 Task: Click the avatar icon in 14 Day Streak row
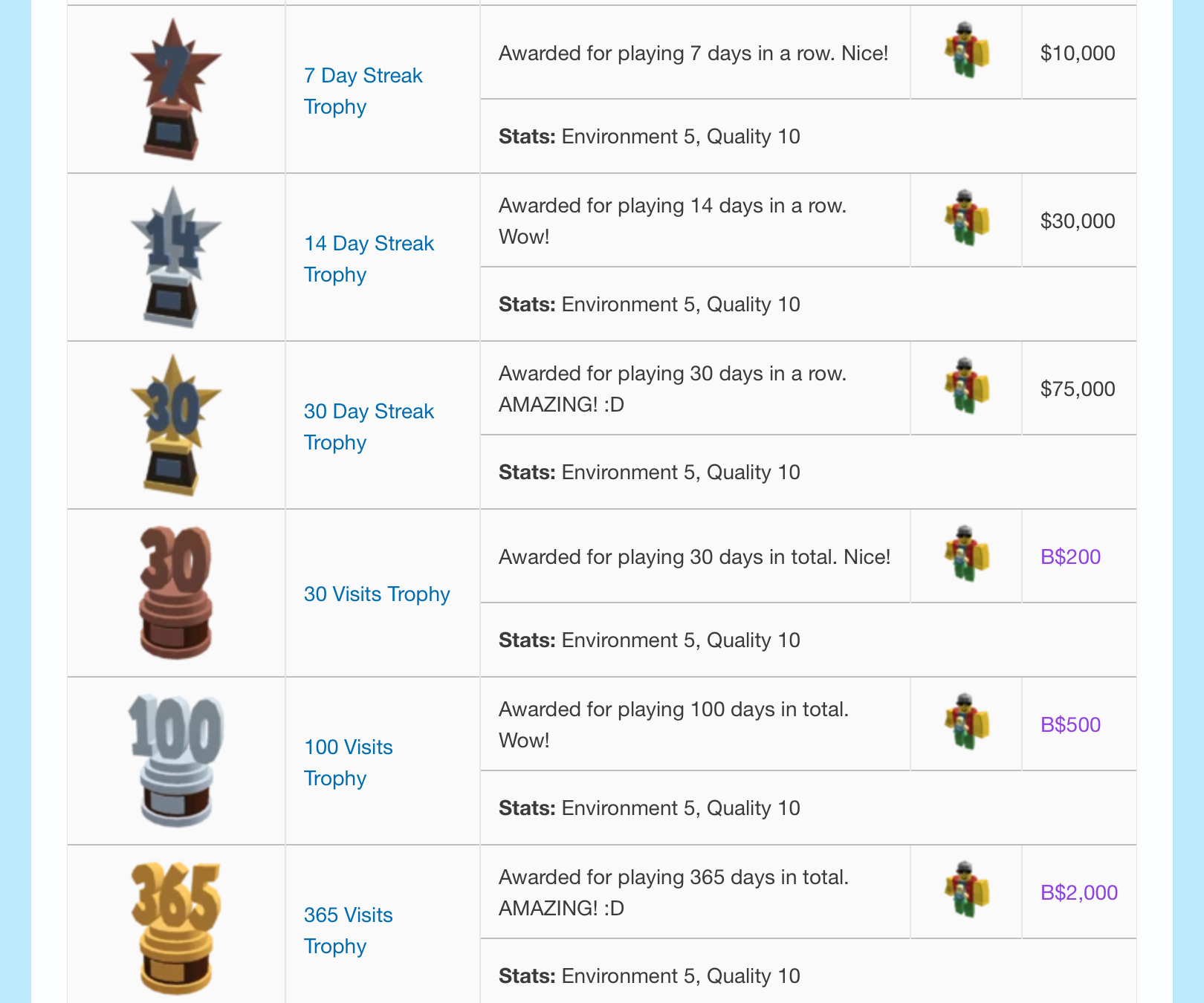(966, 218)
